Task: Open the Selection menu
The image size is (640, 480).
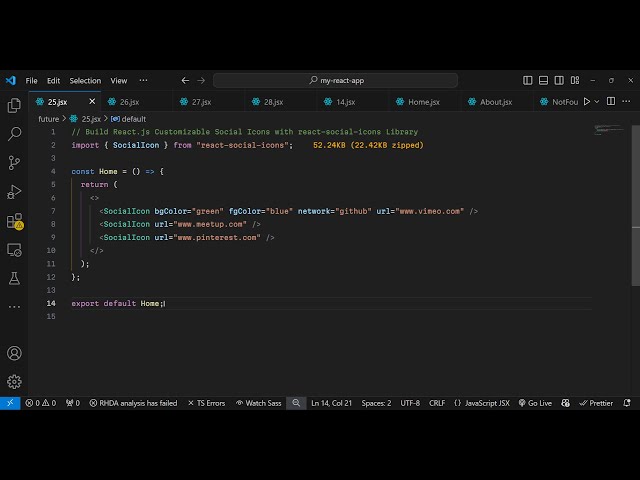Action: tap(85, 80)
